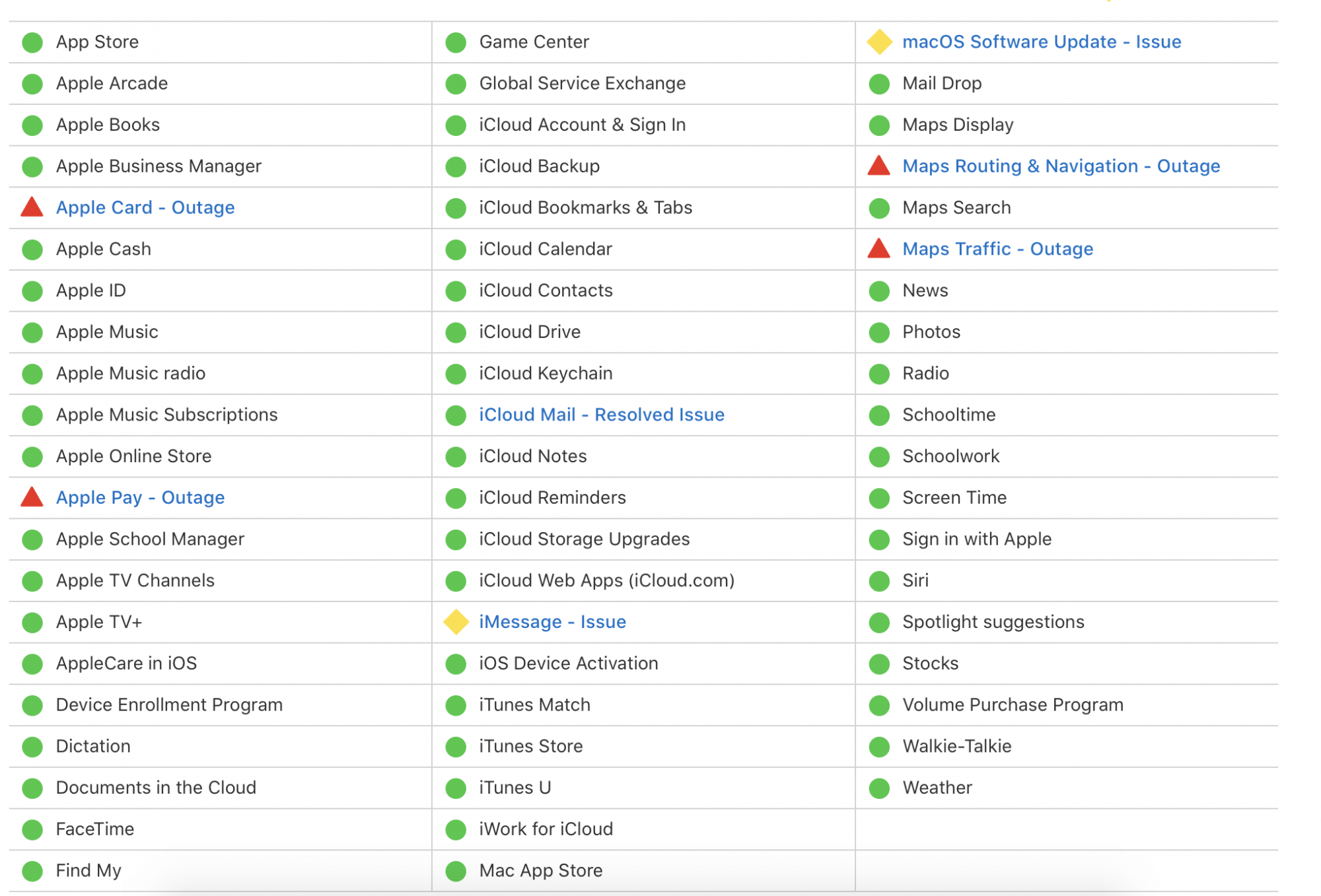Click Documents in the Cloud entry
The height and width of the screenshot is (896, 1321).
pyautogui.click(x=157, y=788)
